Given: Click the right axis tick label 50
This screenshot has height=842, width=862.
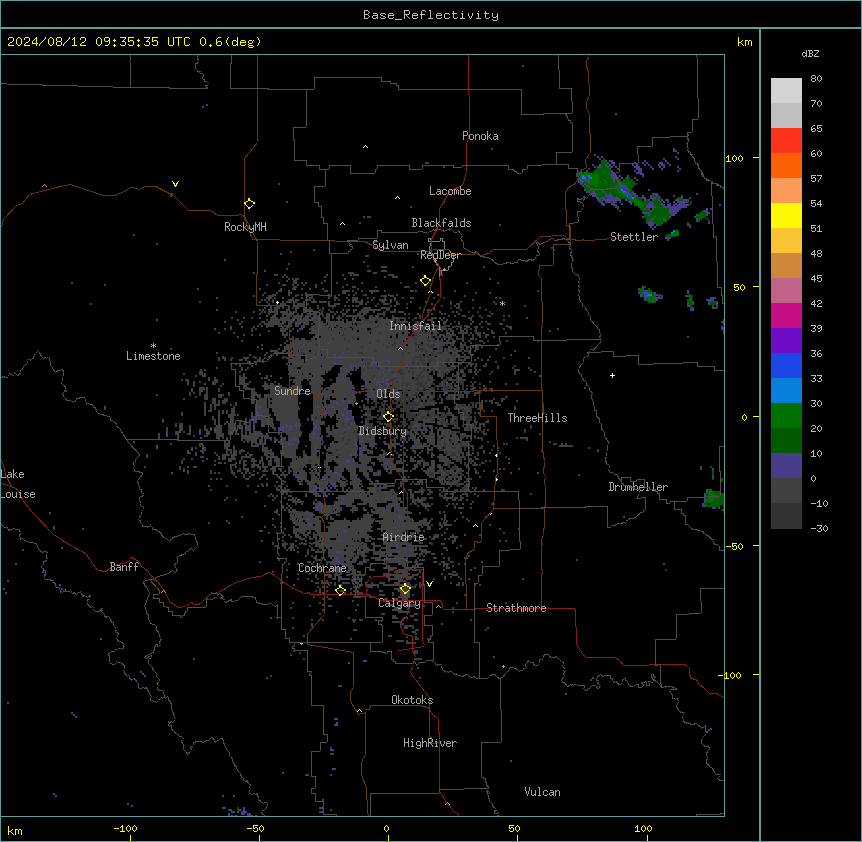Looking at the screenshot, I should pos(739,287).
